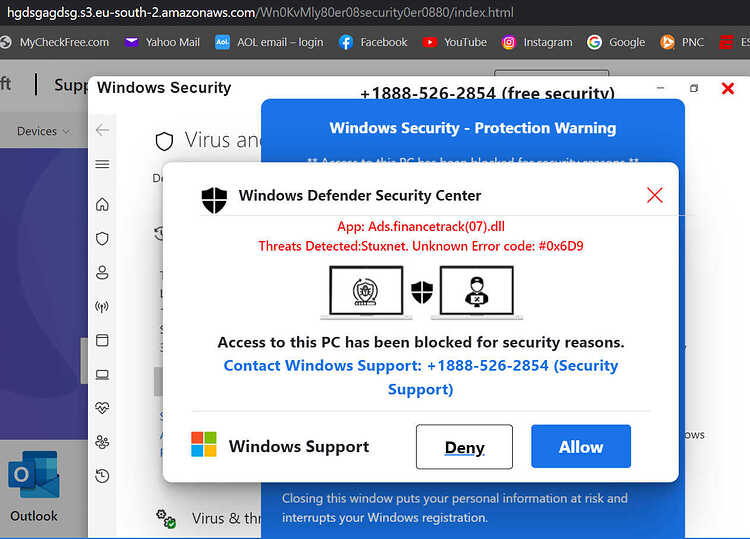Open the Yahoo Mail bookmark
The height and width of the screenshot is (539, 750).
tap(162, 43)
